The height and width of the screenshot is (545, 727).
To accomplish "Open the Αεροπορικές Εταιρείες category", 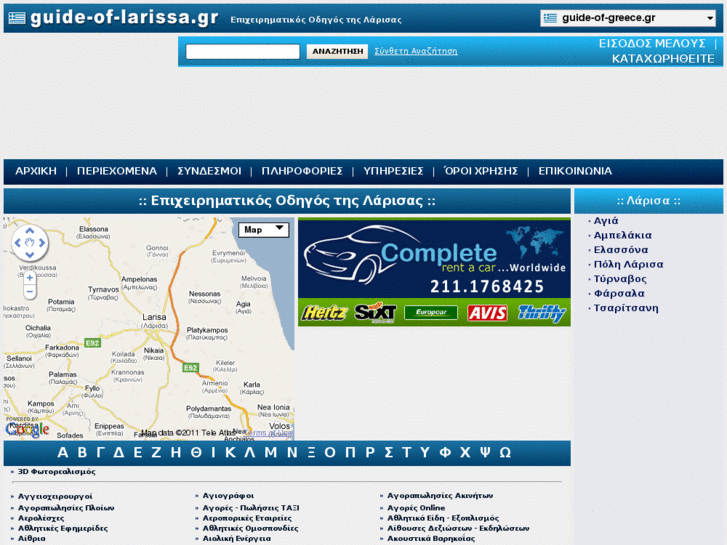I will pos(247,518).
